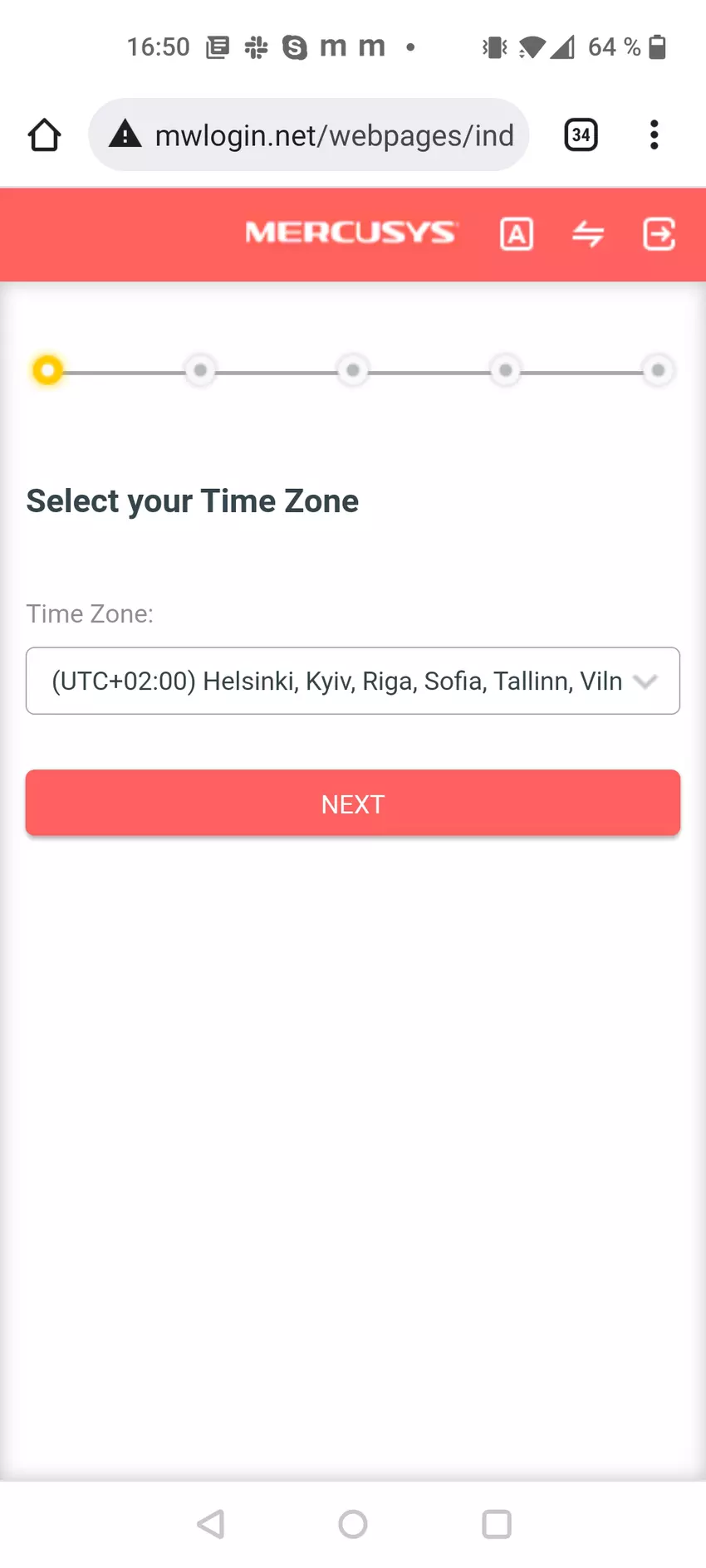Select the first highlighted wizard step dot

(48, 369)
